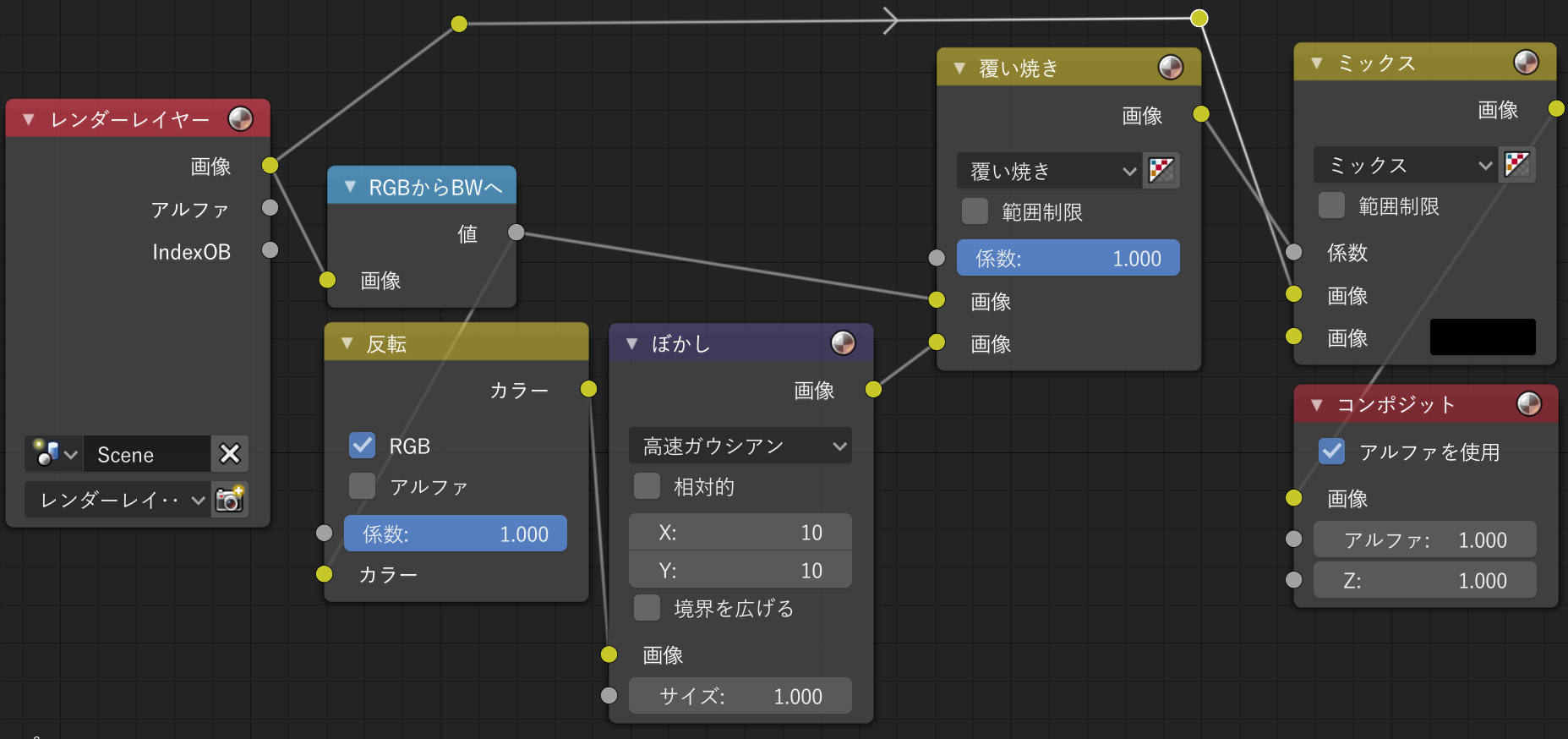The height and width of the screenshot is (739, 1568).
Task: Click the blur X value field
Action: (x=740, y=532)
